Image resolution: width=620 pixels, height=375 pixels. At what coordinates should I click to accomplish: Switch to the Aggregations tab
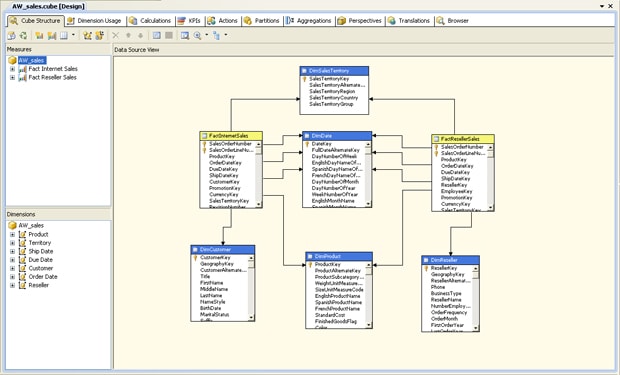(x=309, y=21)
